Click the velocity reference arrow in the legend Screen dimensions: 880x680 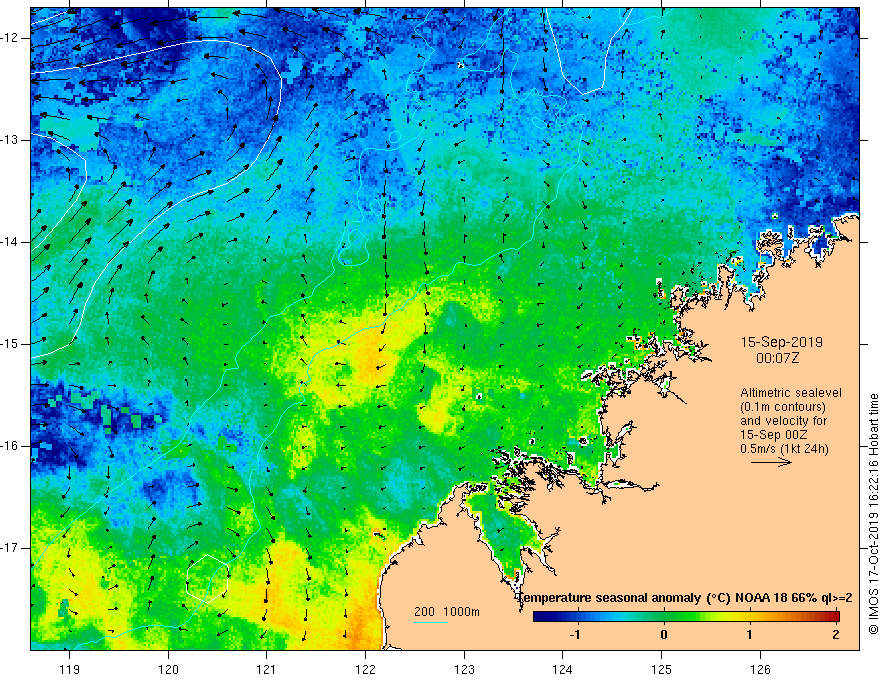coord(771,462)
